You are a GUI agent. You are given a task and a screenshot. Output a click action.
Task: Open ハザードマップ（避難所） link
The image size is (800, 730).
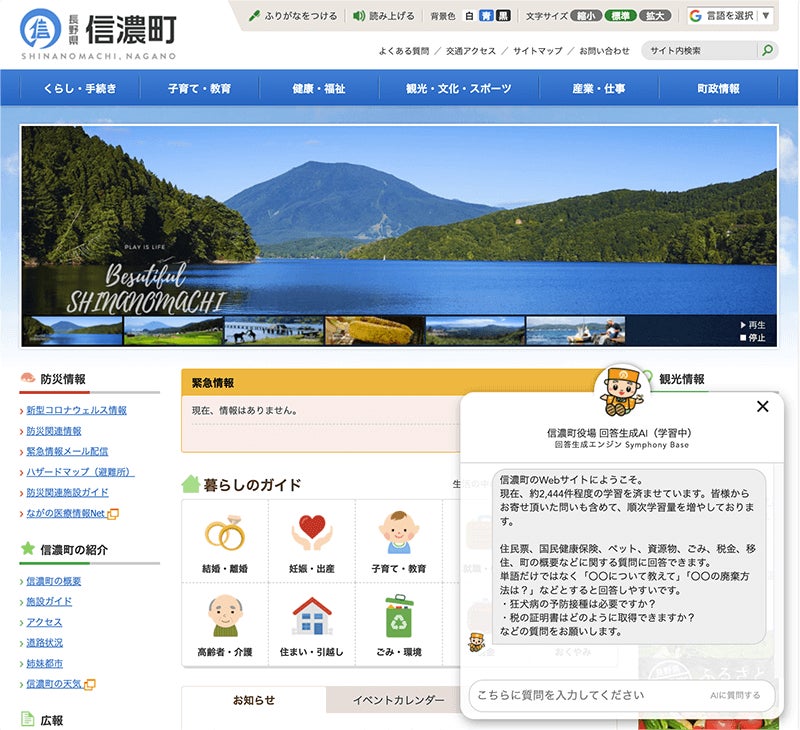80,472
